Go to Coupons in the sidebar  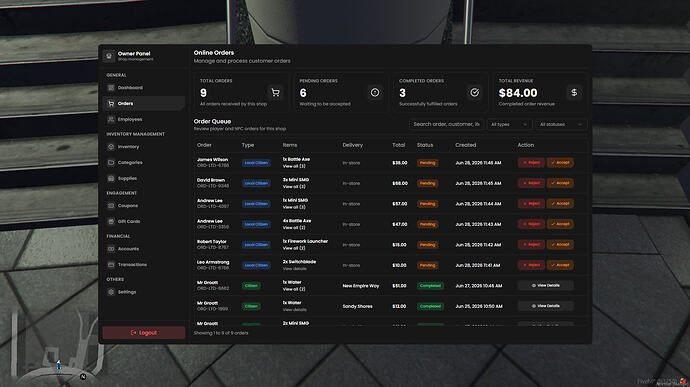tap(144, 206)
